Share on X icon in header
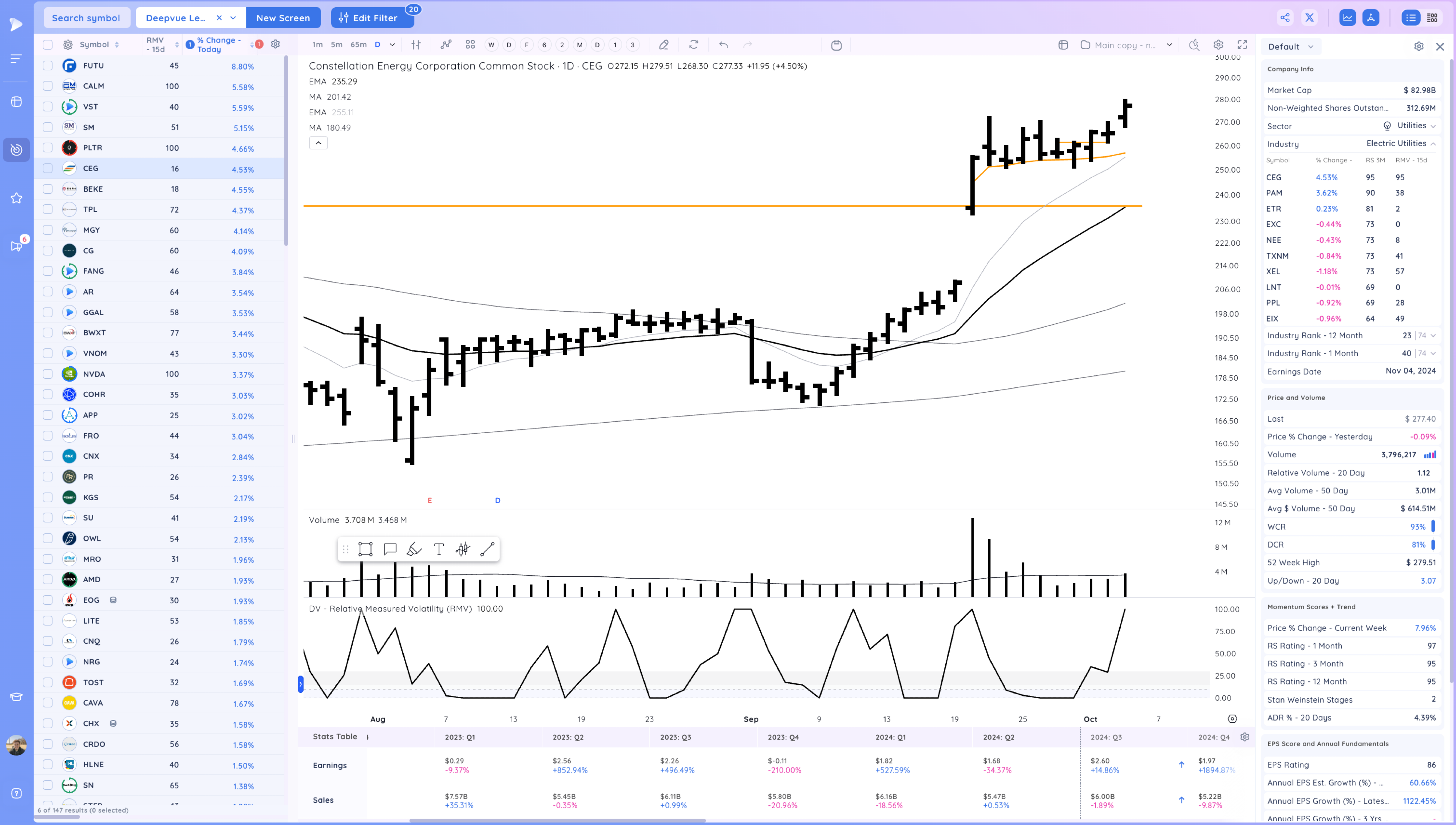The image size is (1456, 825). (1309, 17)
